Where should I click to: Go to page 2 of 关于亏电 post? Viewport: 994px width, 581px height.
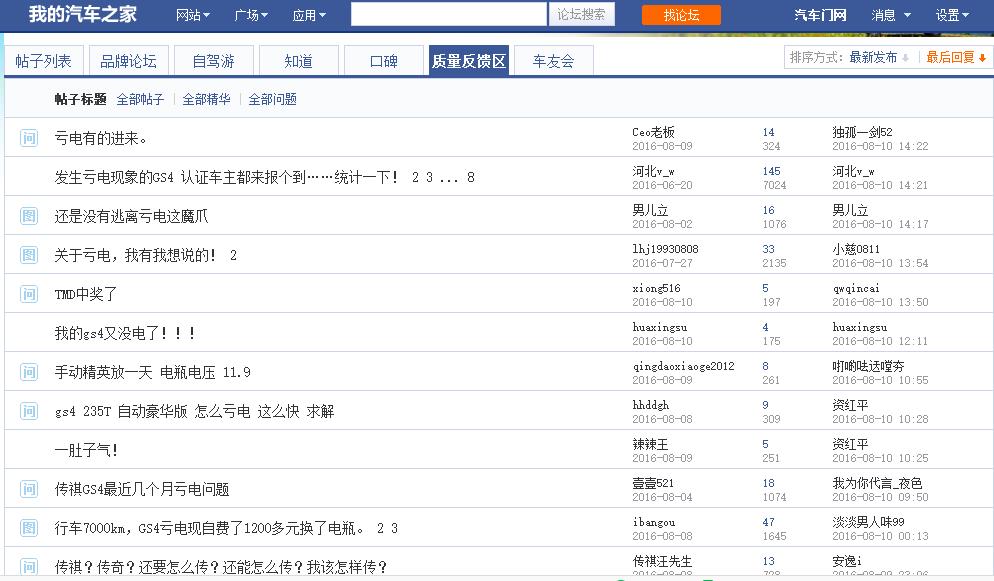click(233, 255)
